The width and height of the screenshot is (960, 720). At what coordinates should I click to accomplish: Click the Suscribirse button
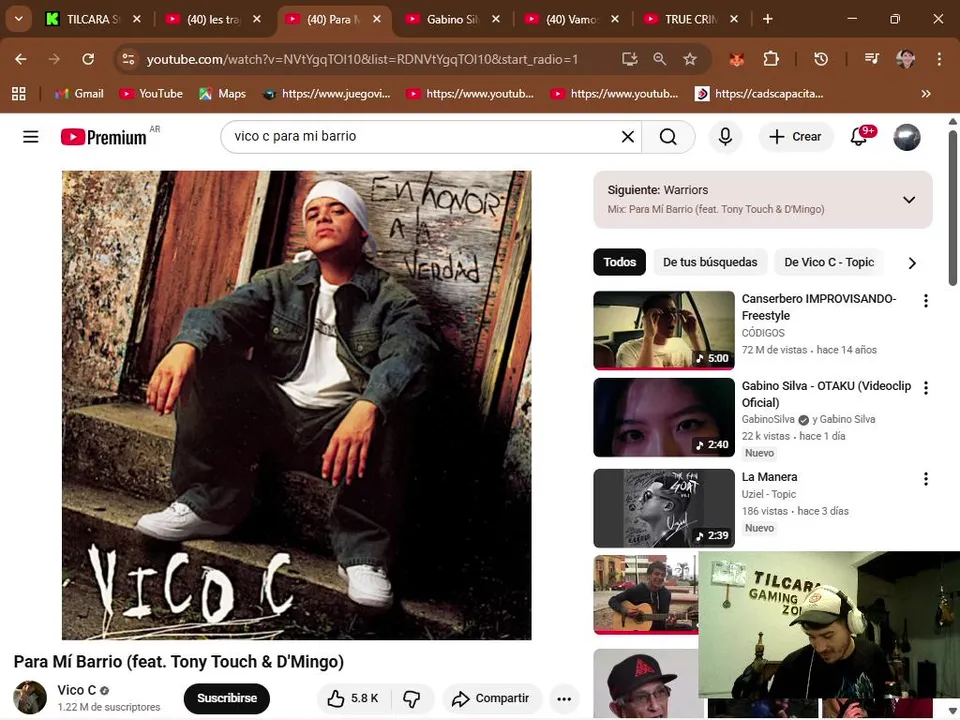pos(227,699)
